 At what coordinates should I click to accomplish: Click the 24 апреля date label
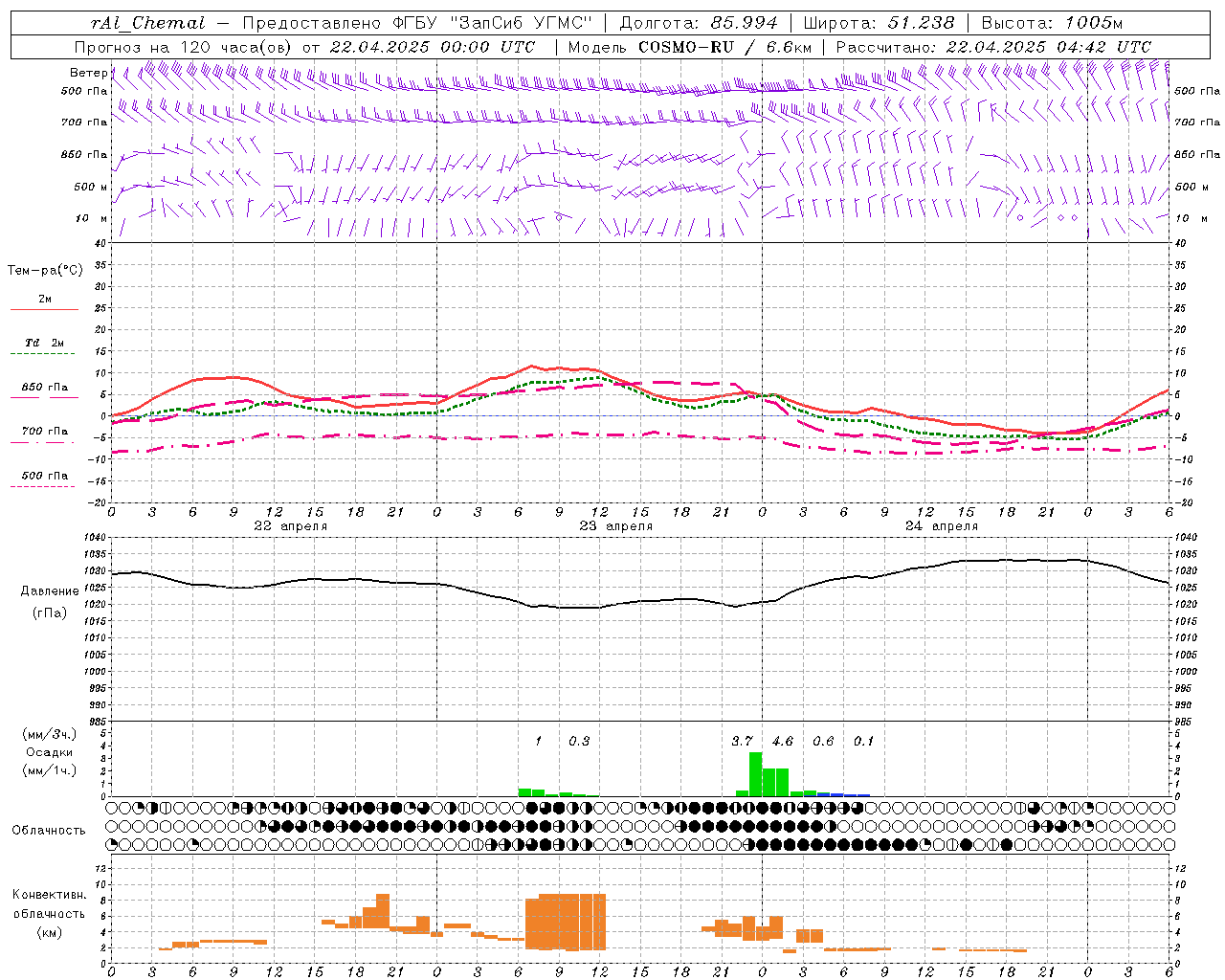(x=942, y=525)
